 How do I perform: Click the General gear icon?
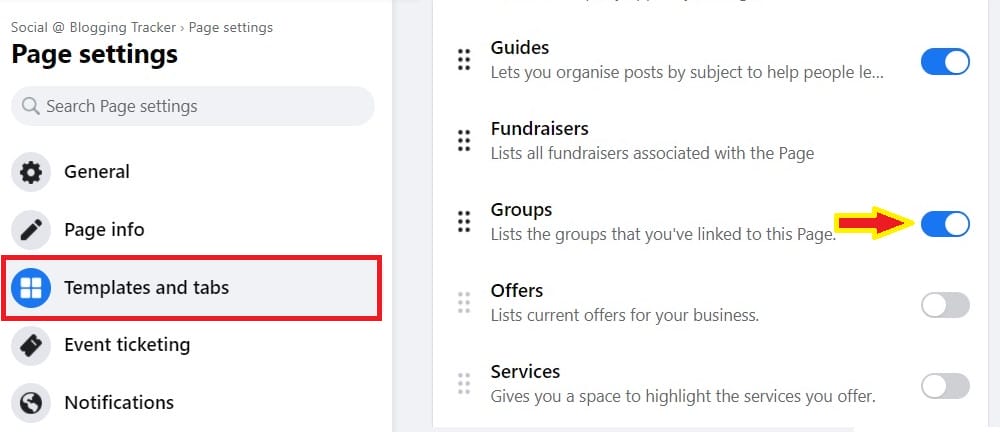click(x=31, y=172)
